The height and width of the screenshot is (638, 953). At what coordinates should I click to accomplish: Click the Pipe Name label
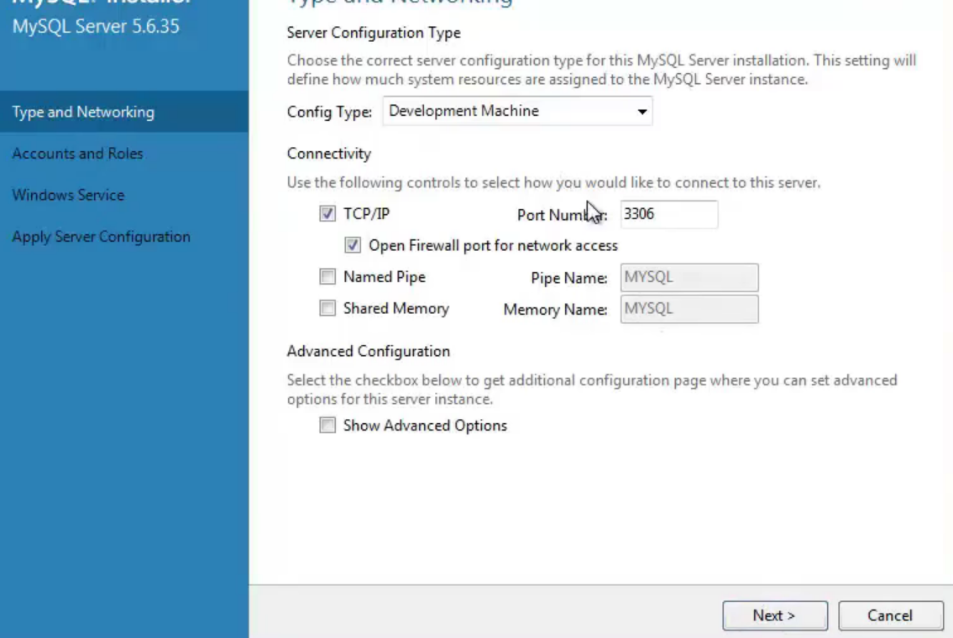pyautogui.click(x=569, y=278)
